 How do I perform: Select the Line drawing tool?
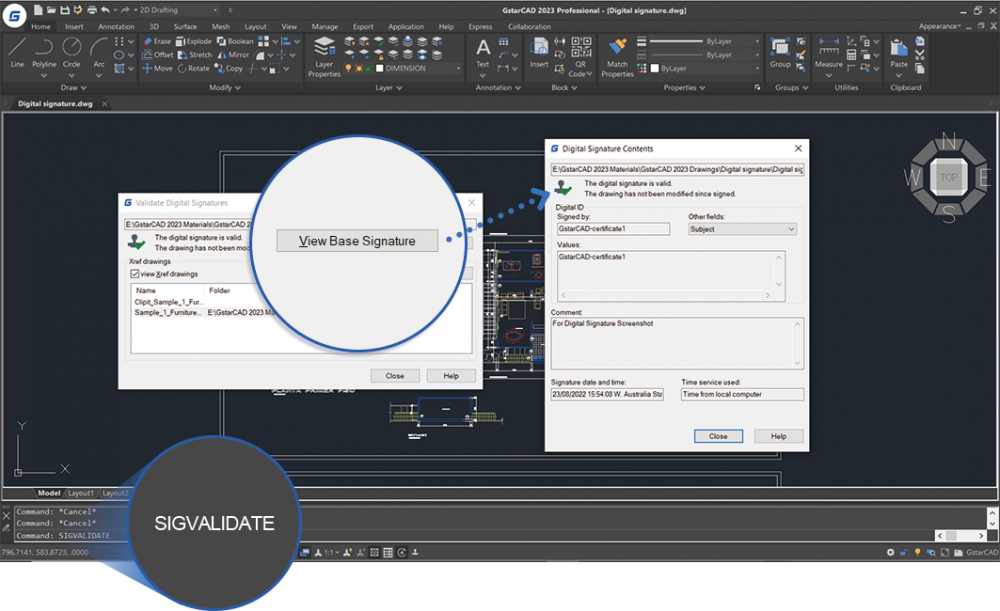(17, 52)
